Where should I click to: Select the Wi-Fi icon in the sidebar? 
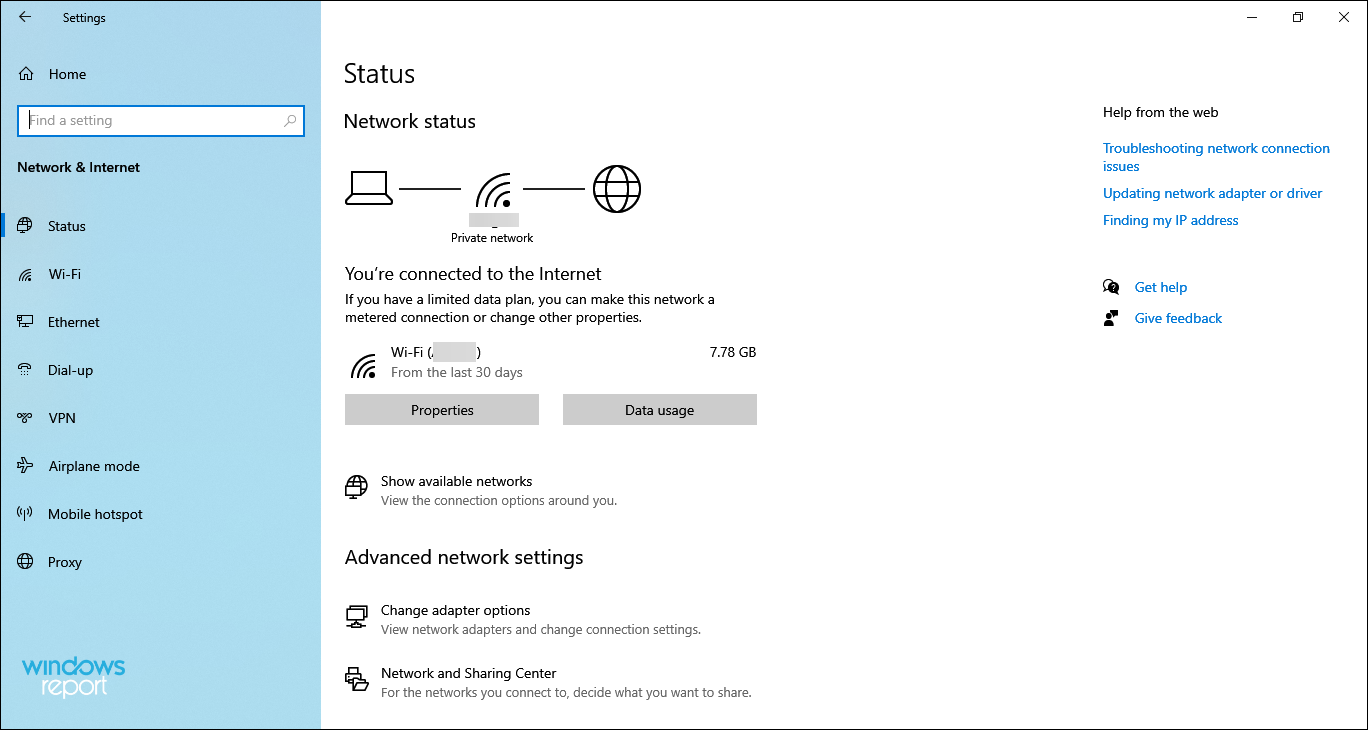point(25,274)
